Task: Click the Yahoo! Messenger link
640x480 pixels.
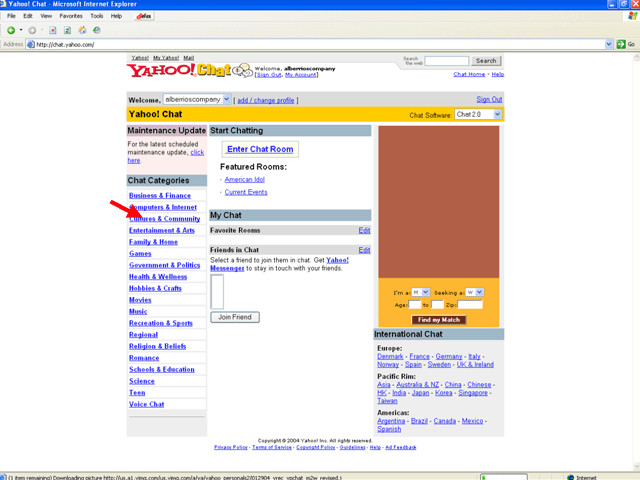Action: pyautogui.click(x=279, y=264)
